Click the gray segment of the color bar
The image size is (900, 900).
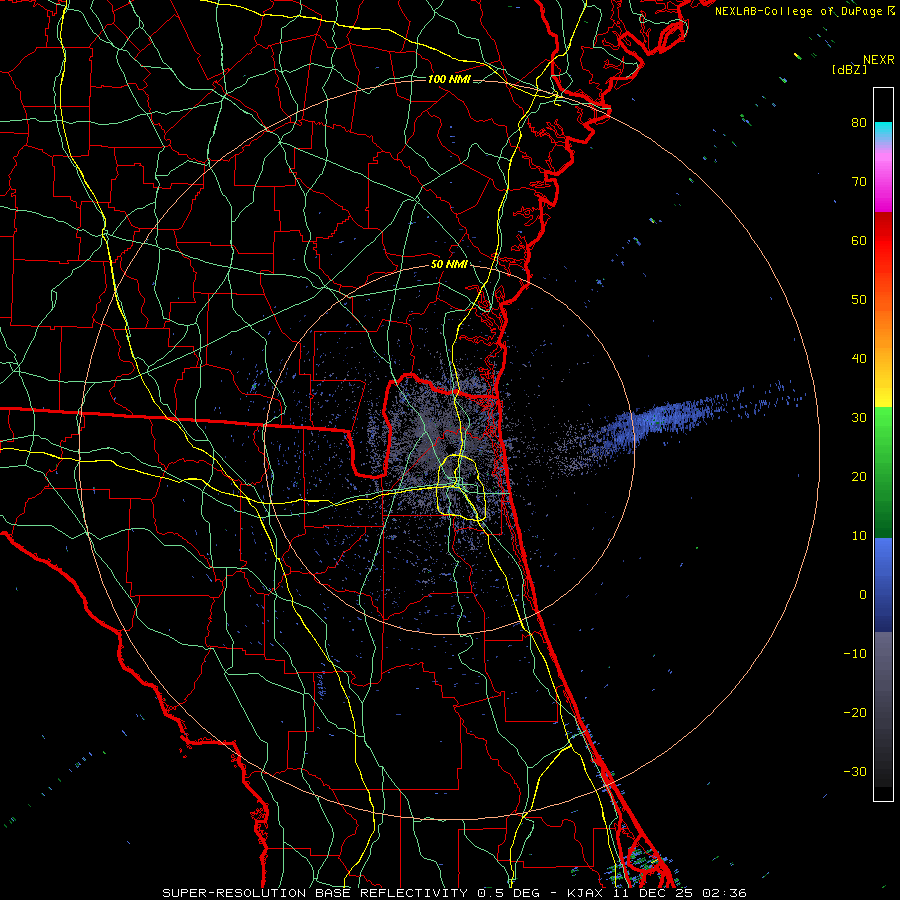[x=883, y=709]
